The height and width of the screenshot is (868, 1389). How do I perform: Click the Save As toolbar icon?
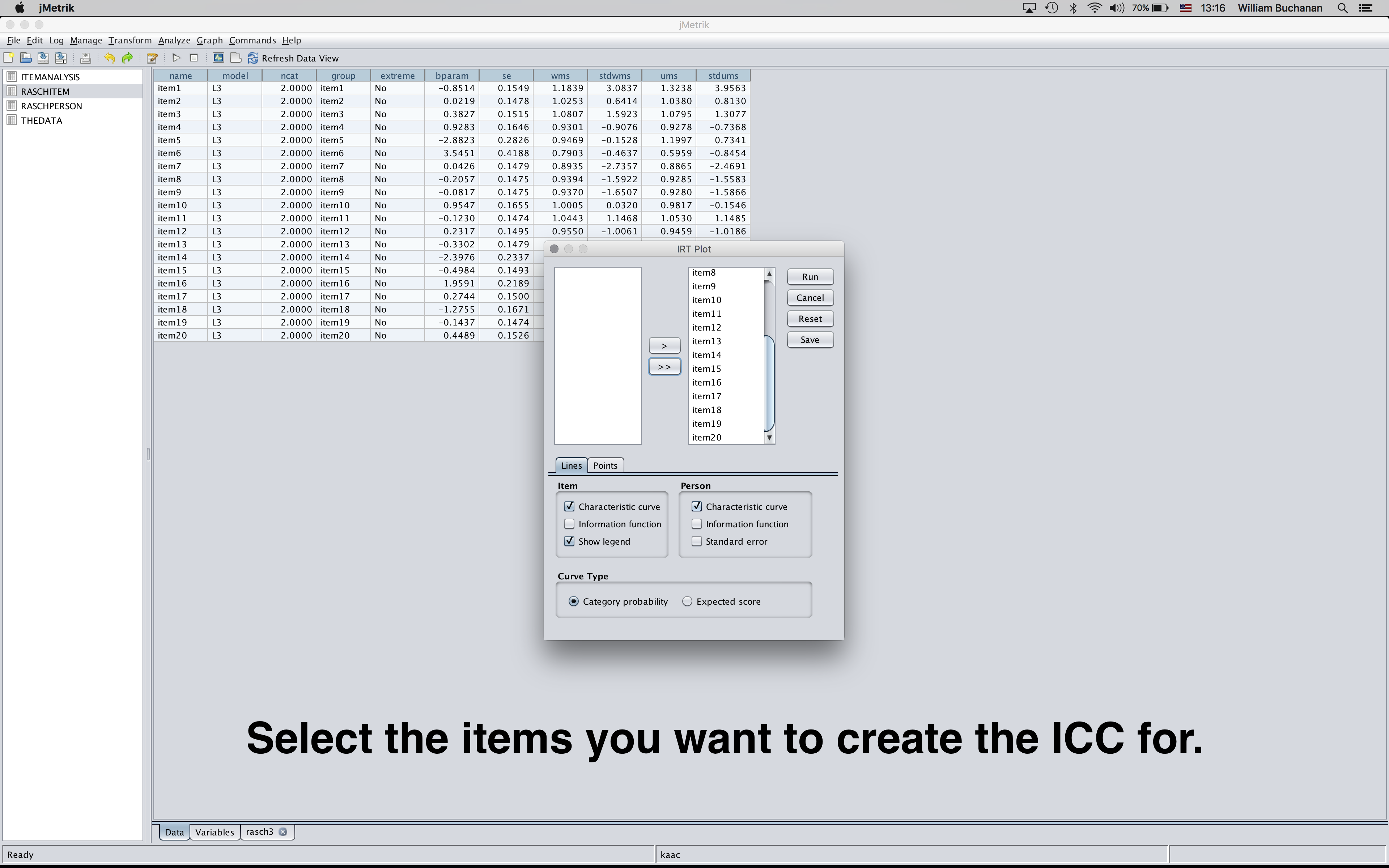pyautogui.click(x=61, y=58)
